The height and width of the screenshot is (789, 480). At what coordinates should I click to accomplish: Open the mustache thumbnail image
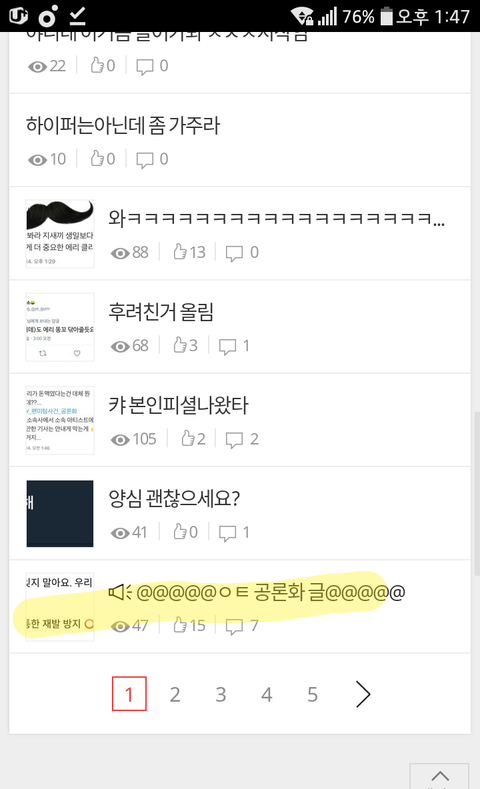[60, 233]
